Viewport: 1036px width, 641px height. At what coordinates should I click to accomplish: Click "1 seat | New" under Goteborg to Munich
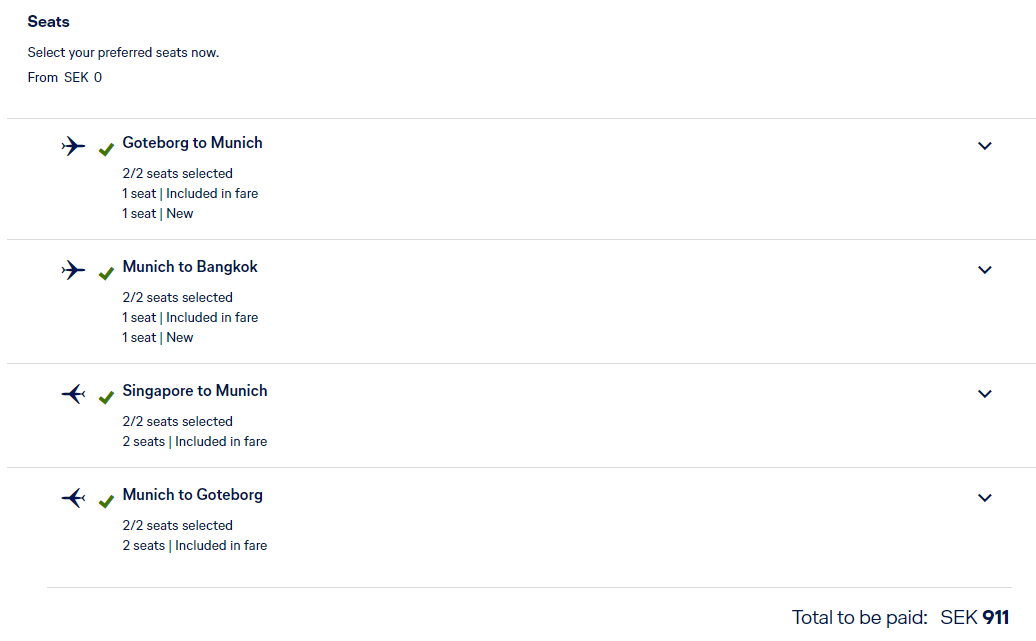(x=158, y=213)
